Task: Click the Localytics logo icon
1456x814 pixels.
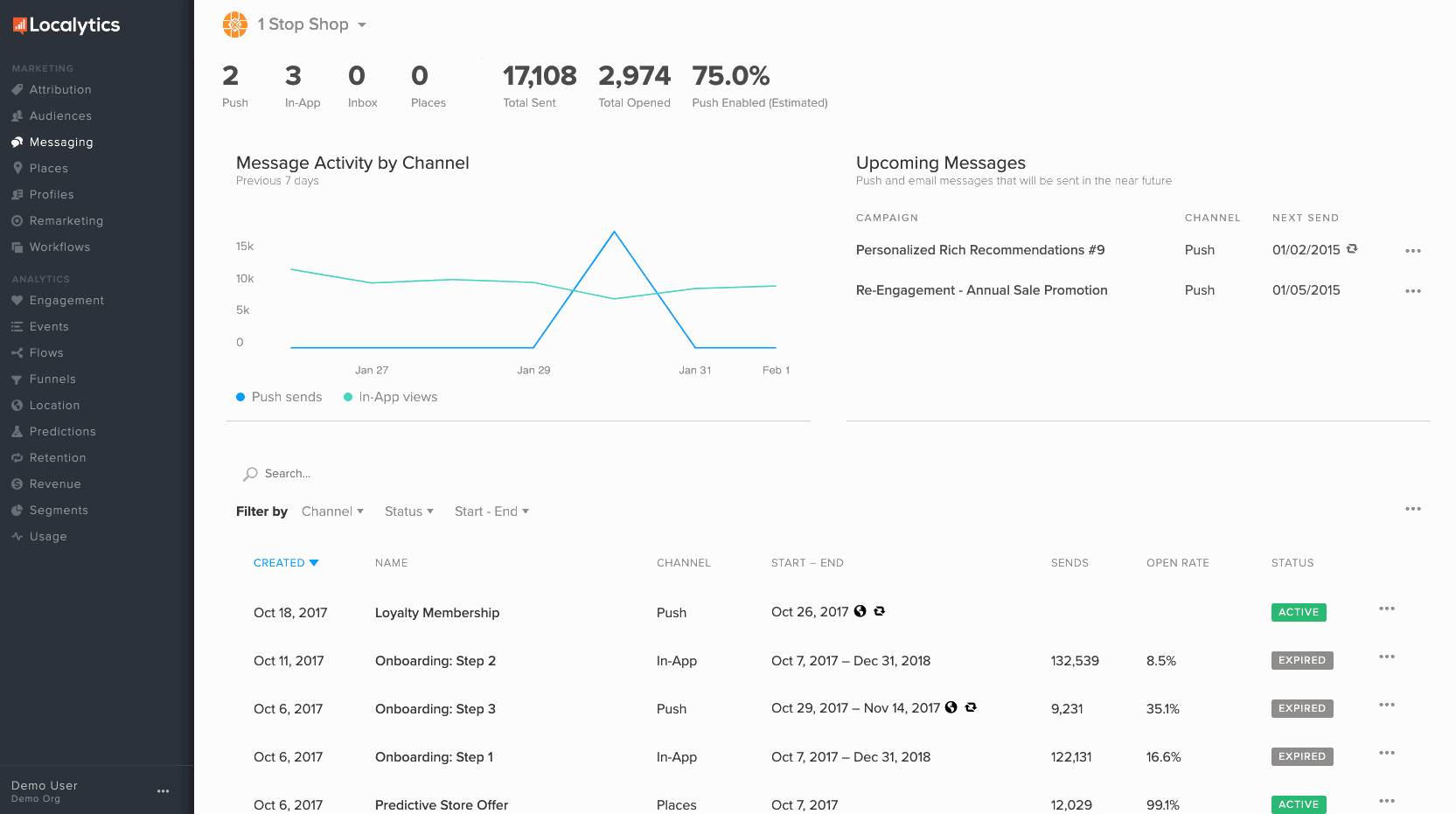Action: [20, 25]
